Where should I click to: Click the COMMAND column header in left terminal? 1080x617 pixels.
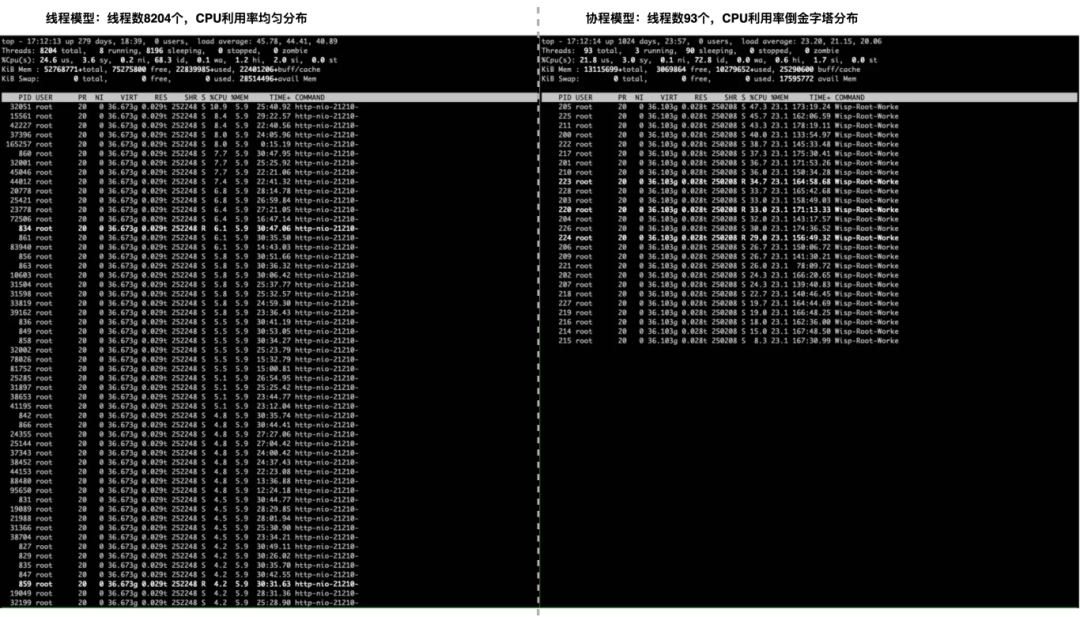click(309, 98)
